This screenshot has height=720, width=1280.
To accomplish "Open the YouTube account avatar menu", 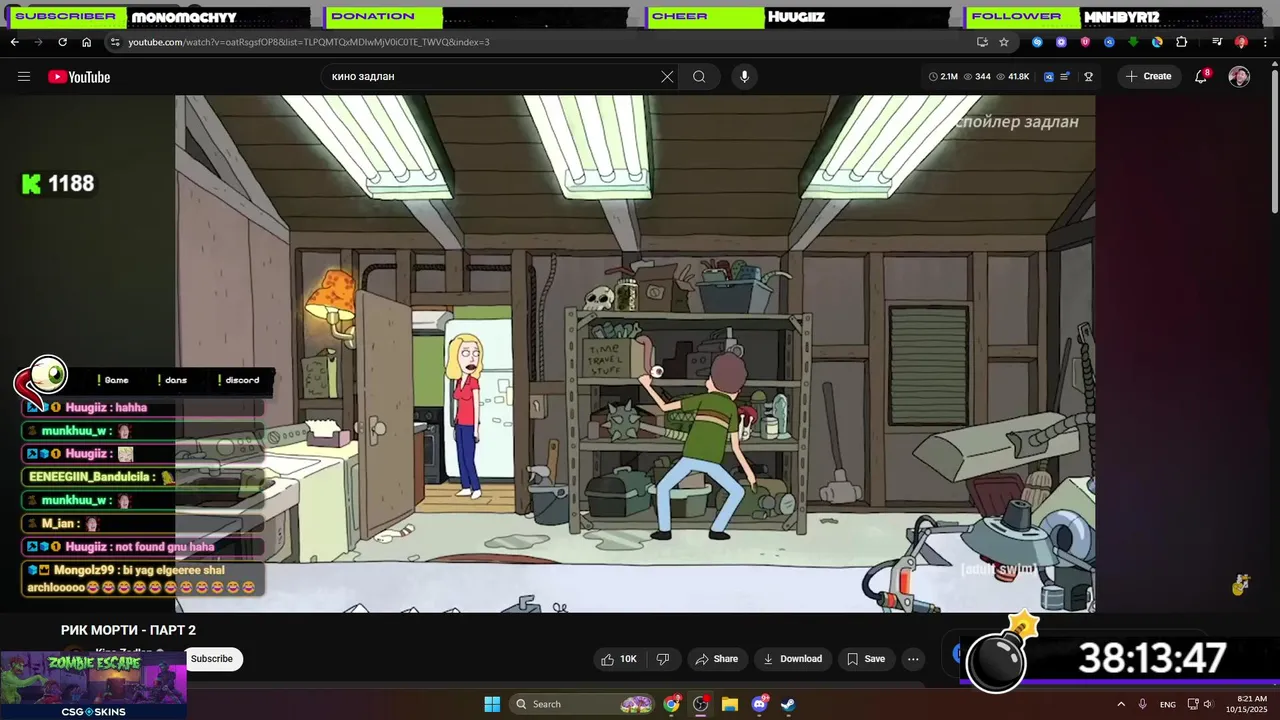I will 1239,77.
